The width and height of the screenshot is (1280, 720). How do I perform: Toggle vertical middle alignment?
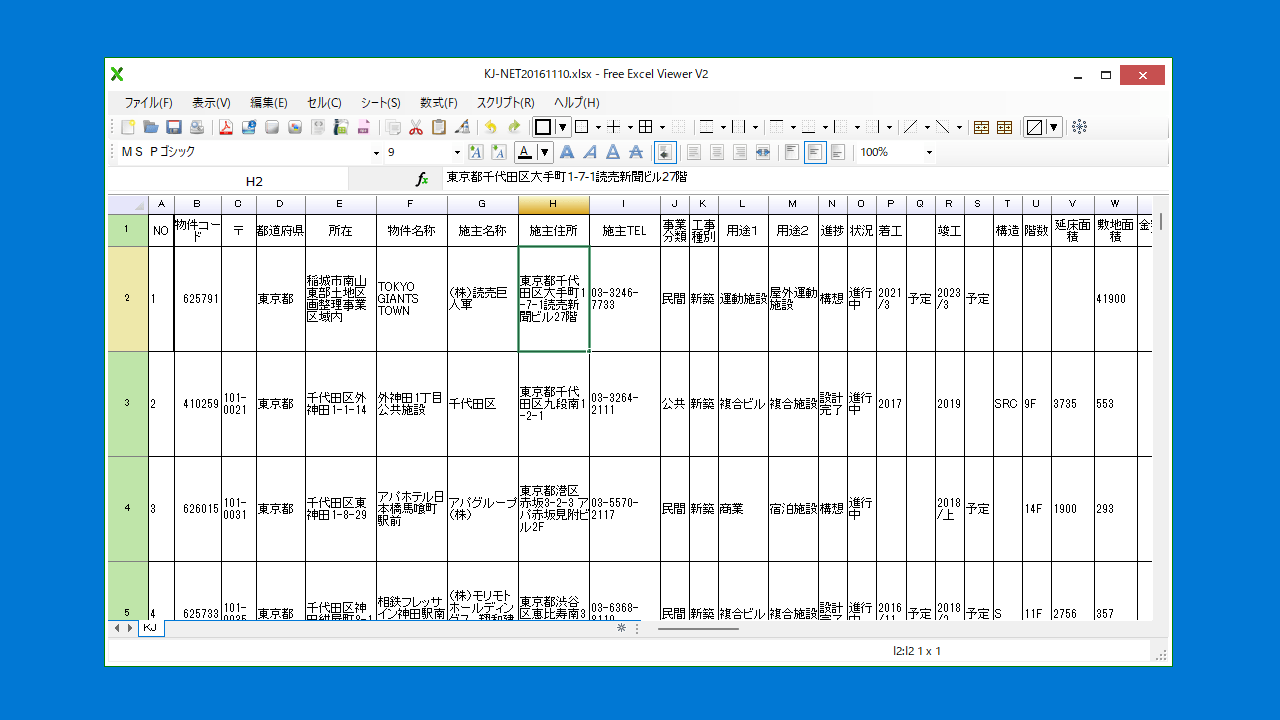coord(815,152)
